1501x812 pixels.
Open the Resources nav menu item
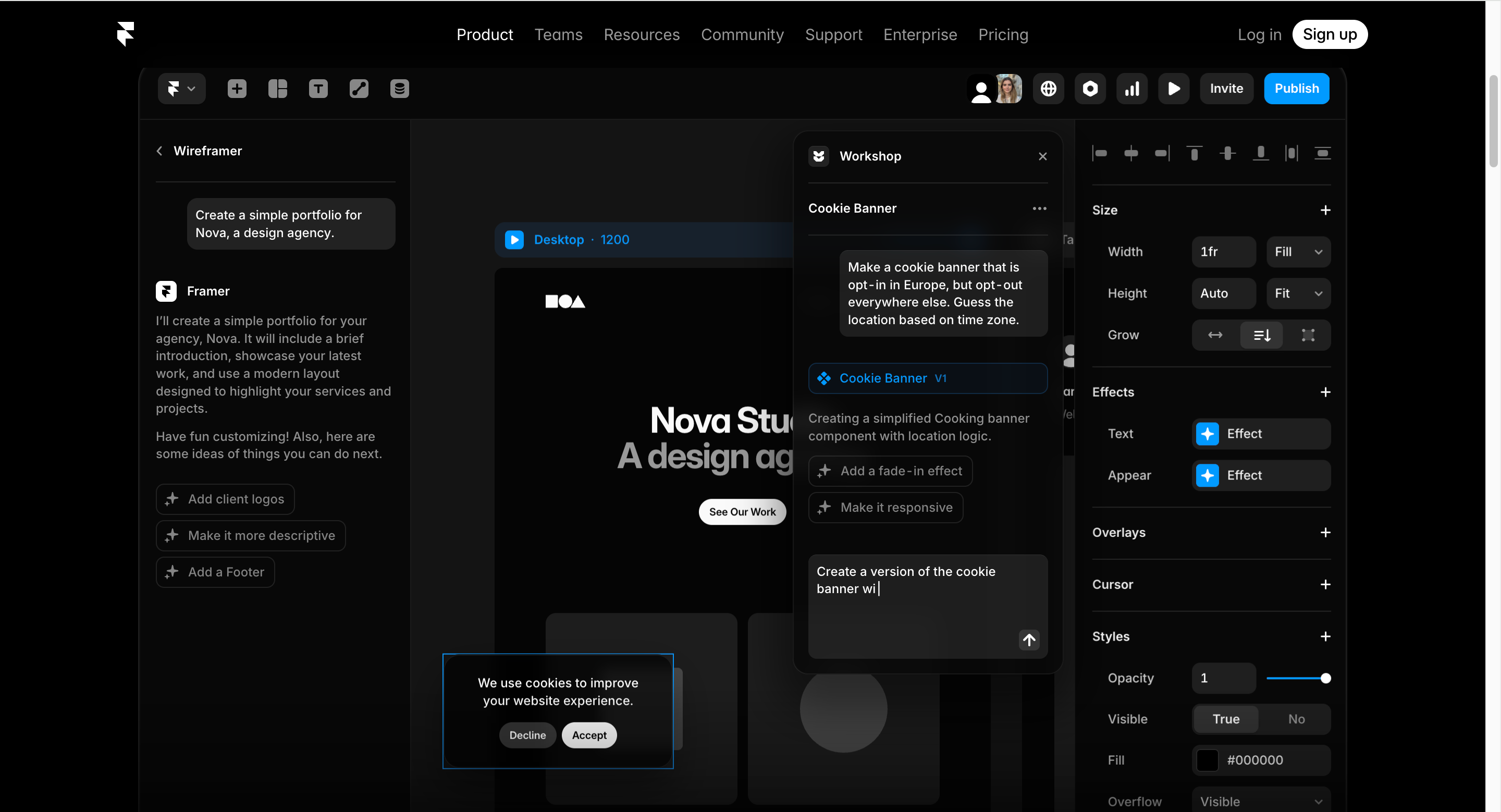(642, 34)
